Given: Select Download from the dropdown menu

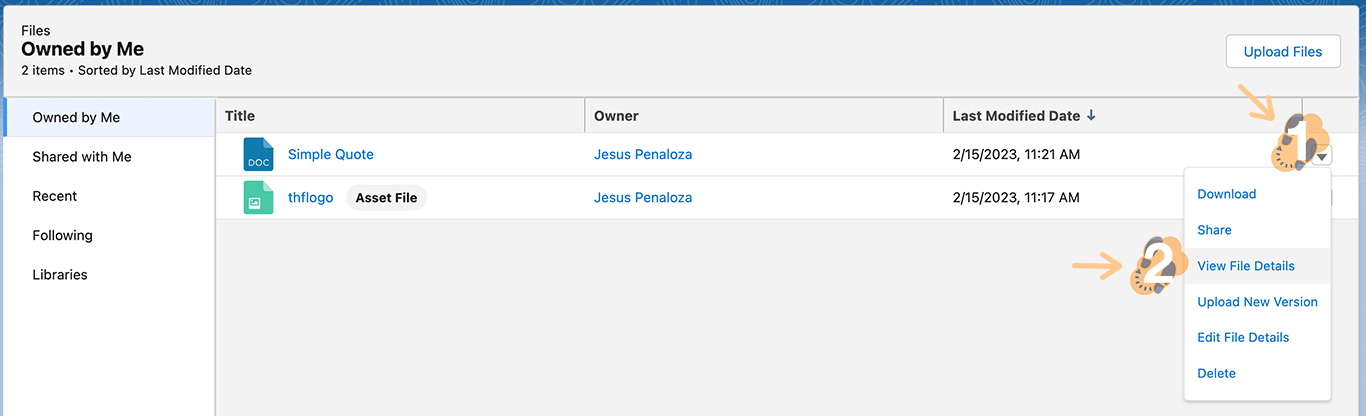Looking at the screenshot, I should pos(1226,194).
